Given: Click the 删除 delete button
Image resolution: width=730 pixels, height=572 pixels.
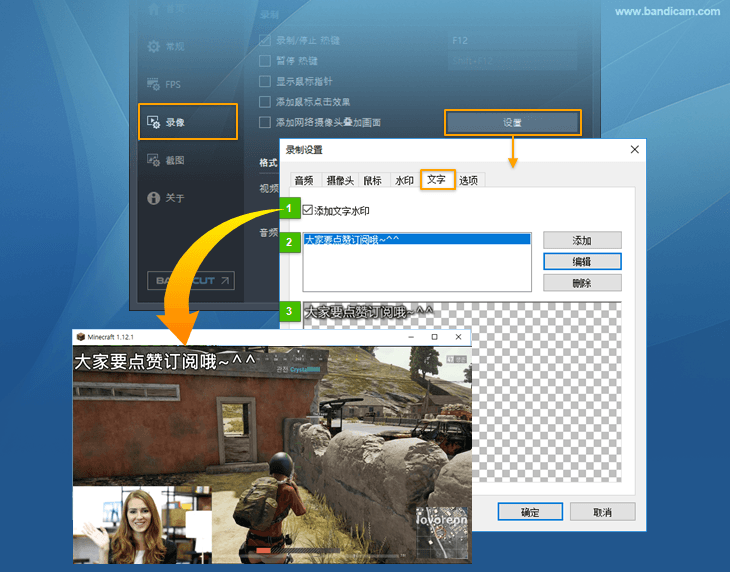Looking at the screenshot, I should (582, 283).
